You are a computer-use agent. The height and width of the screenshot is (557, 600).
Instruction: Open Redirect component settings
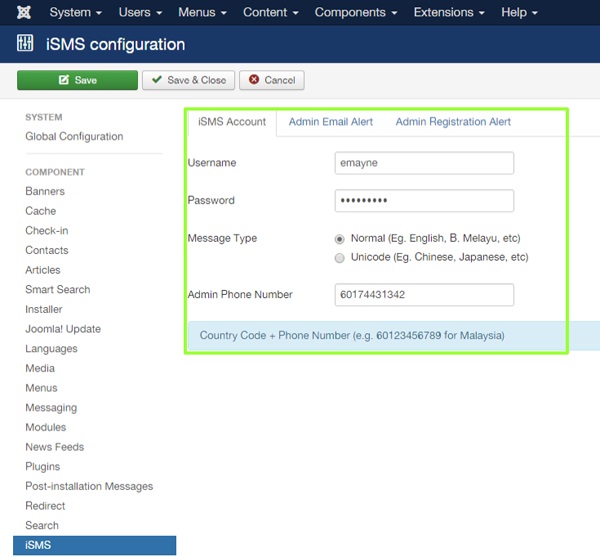45,506
